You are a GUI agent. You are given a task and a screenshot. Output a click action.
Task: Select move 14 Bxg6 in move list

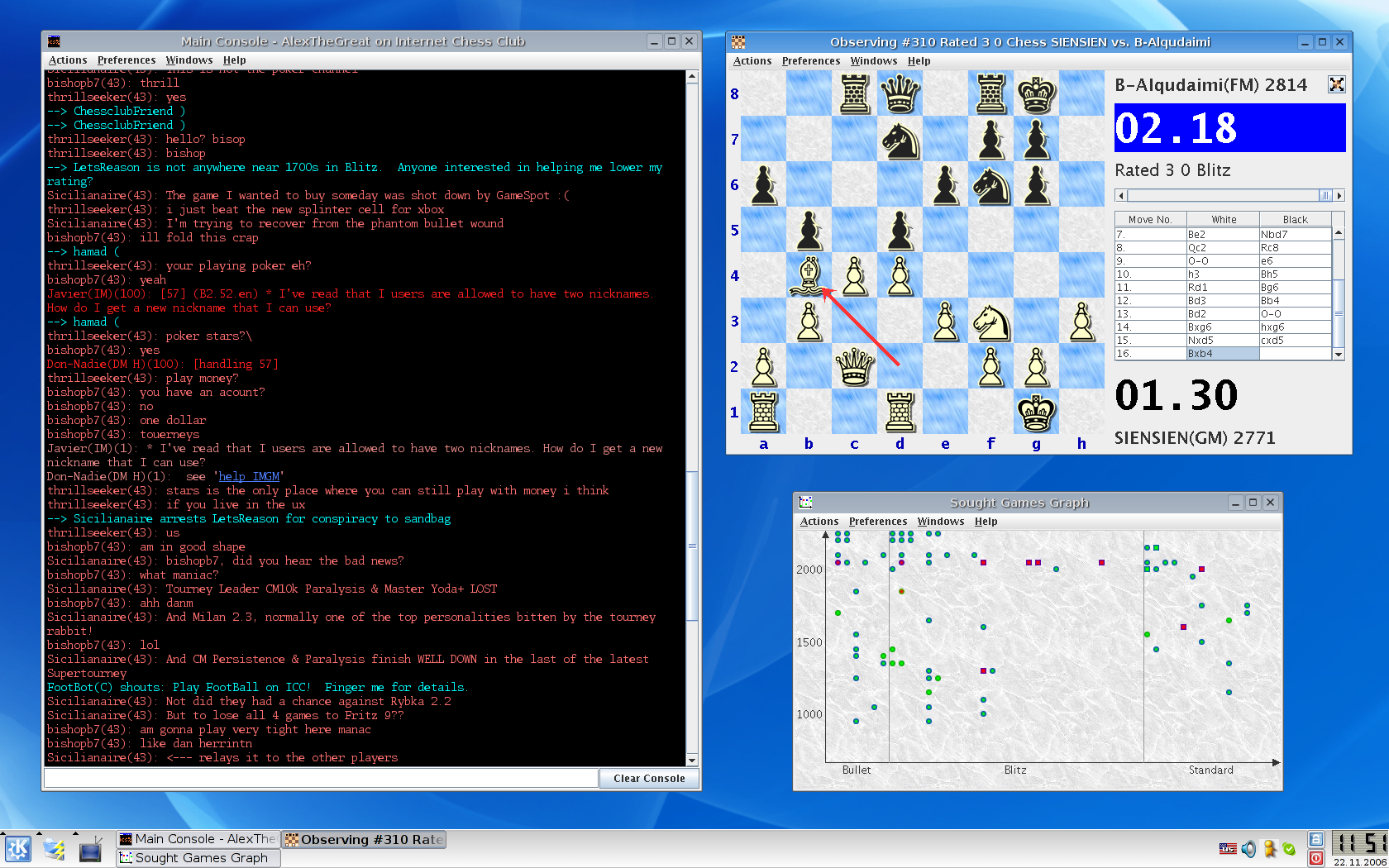click(1222, 327)
